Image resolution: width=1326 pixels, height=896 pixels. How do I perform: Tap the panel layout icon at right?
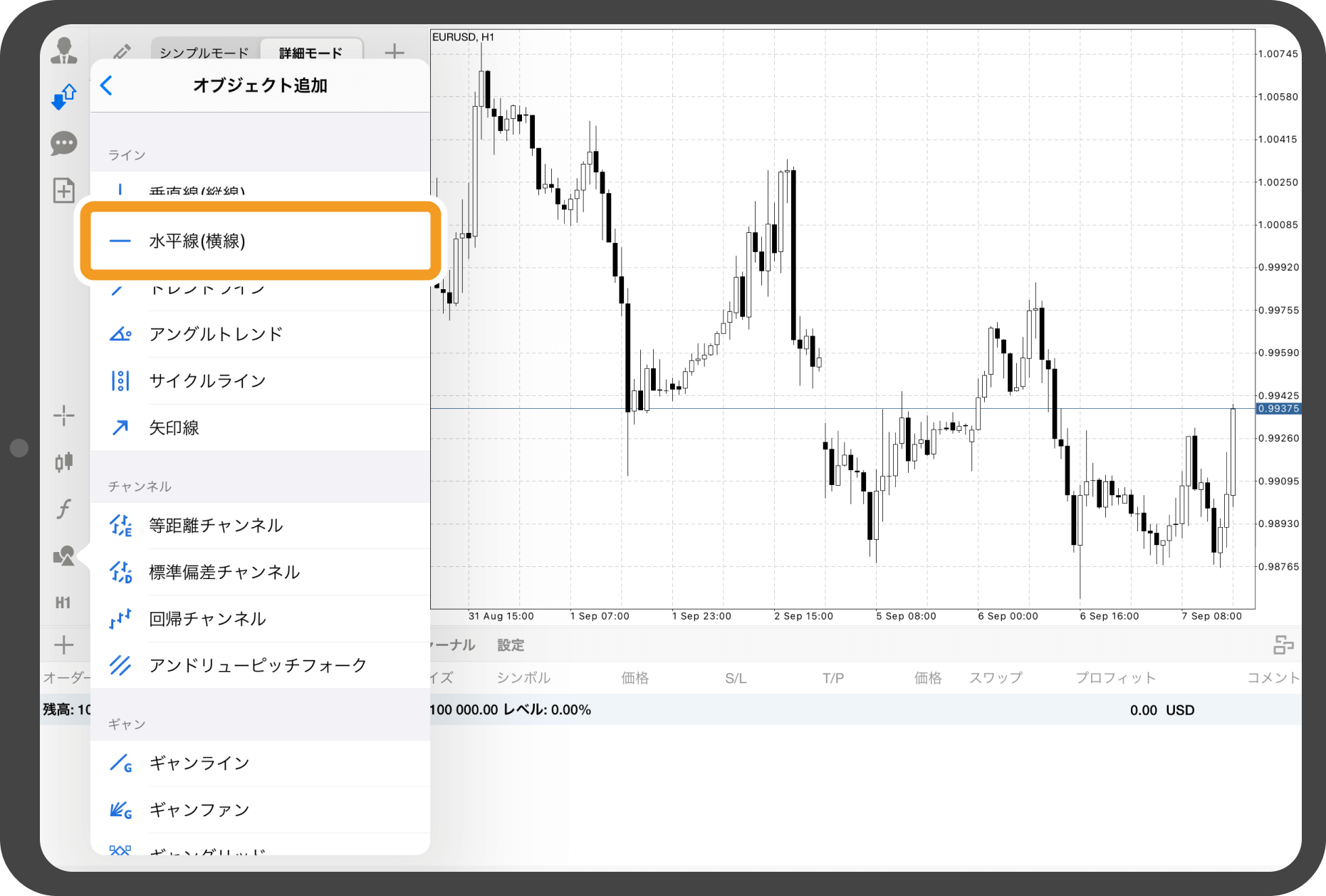tap(1283, 645)
